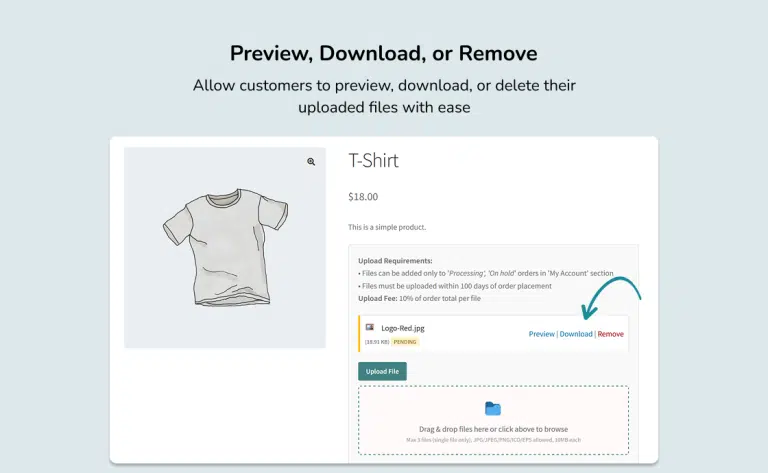Screen dimensions: 768x473
Task: Click the 'This is a simple product.' description
Action: coord(387,227)
